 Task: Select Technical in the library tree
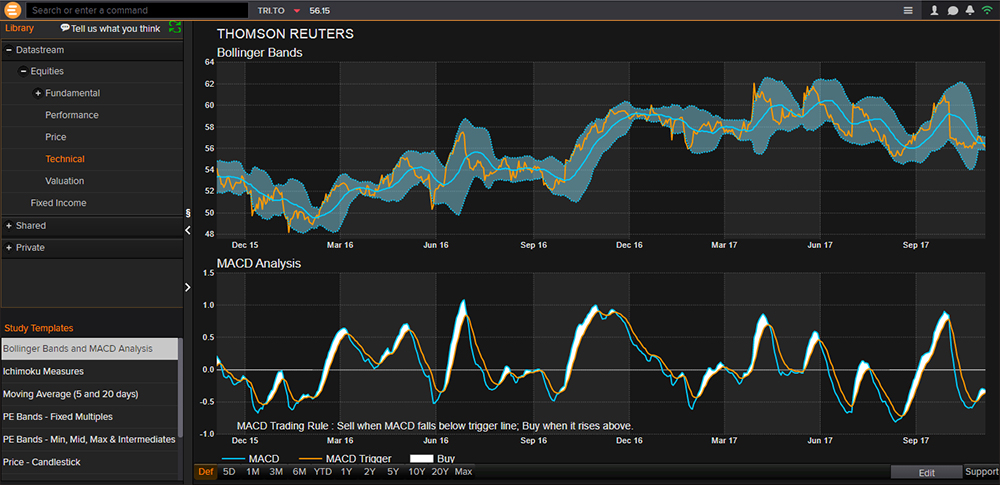point(64,159)
